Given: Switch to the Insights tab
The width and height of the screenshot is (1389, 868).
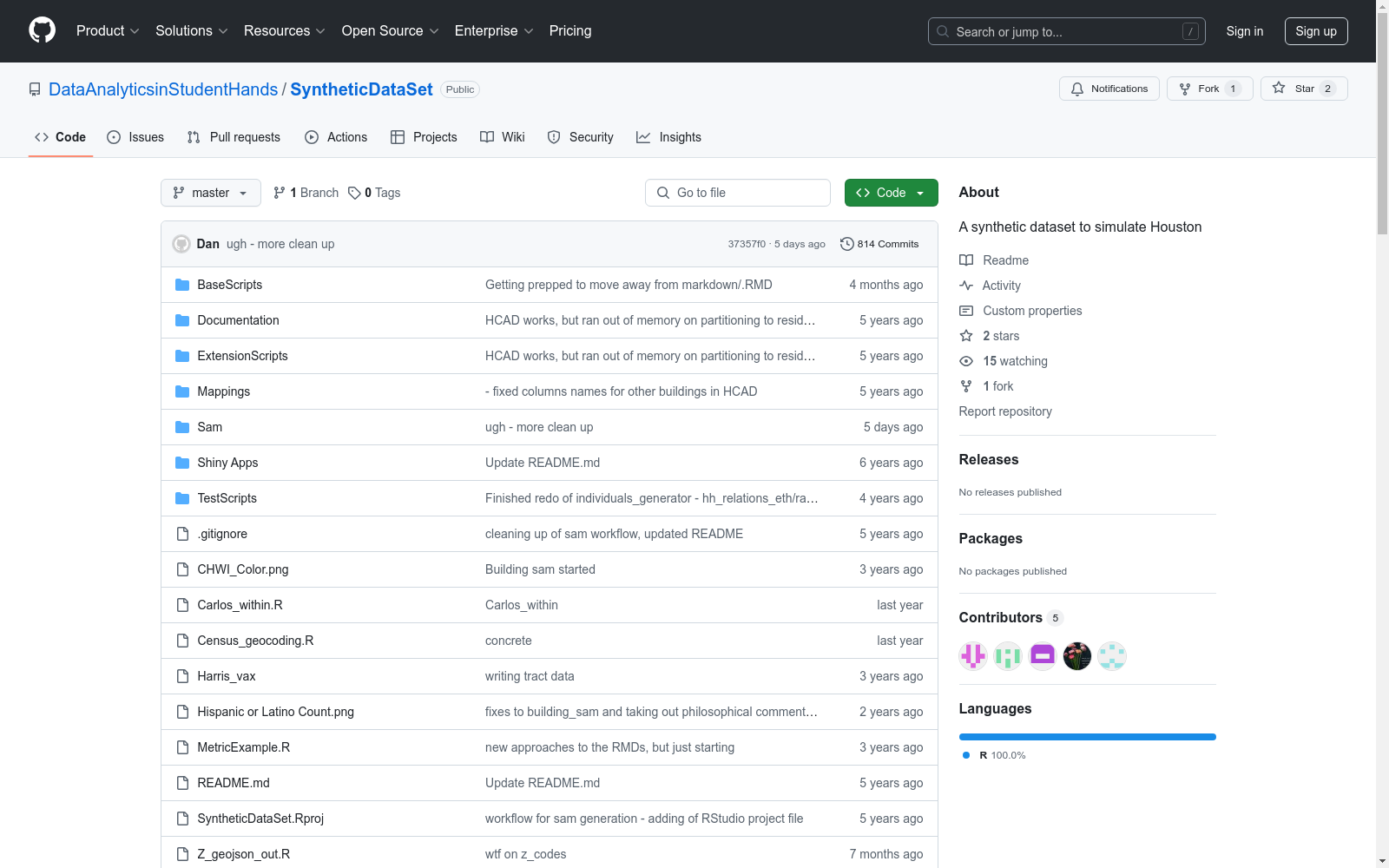Looking at the screenshot, I should click(x=668, y=137).
